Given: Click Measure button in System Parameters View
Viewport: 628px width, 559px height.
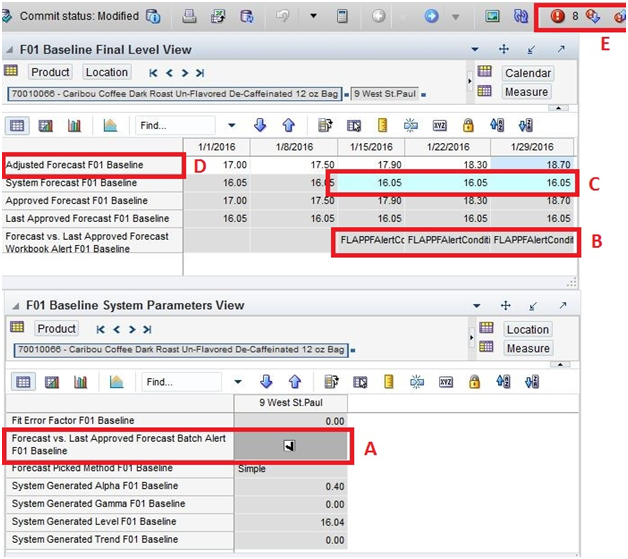Looking at the screenshot, I should pos(528,348).
